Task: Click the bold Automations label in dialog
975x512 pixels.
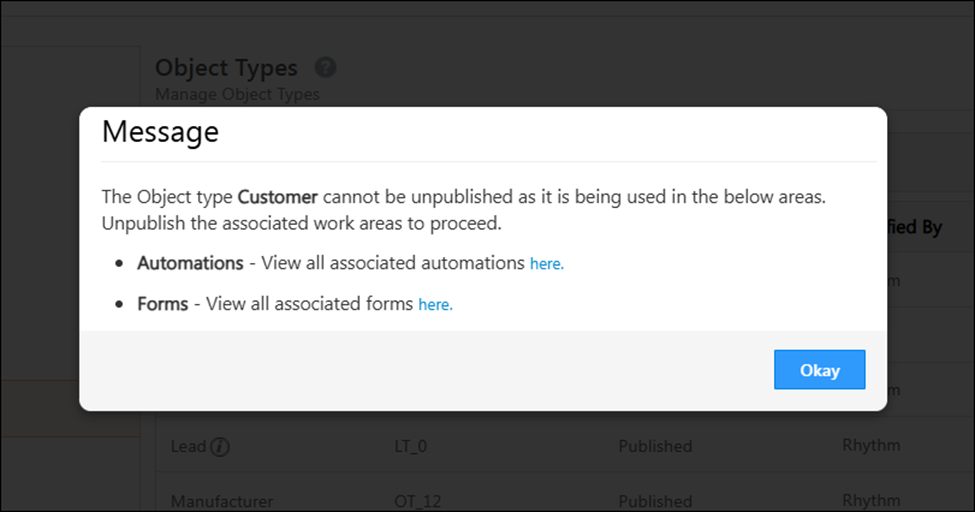Action: (190, 263)
